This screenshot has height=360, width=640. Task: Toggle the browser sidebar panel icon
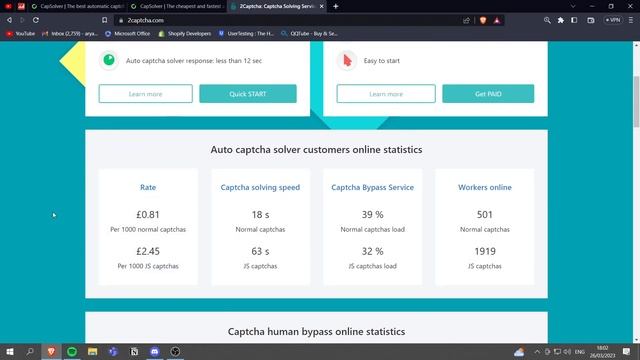tap(574, 20)
